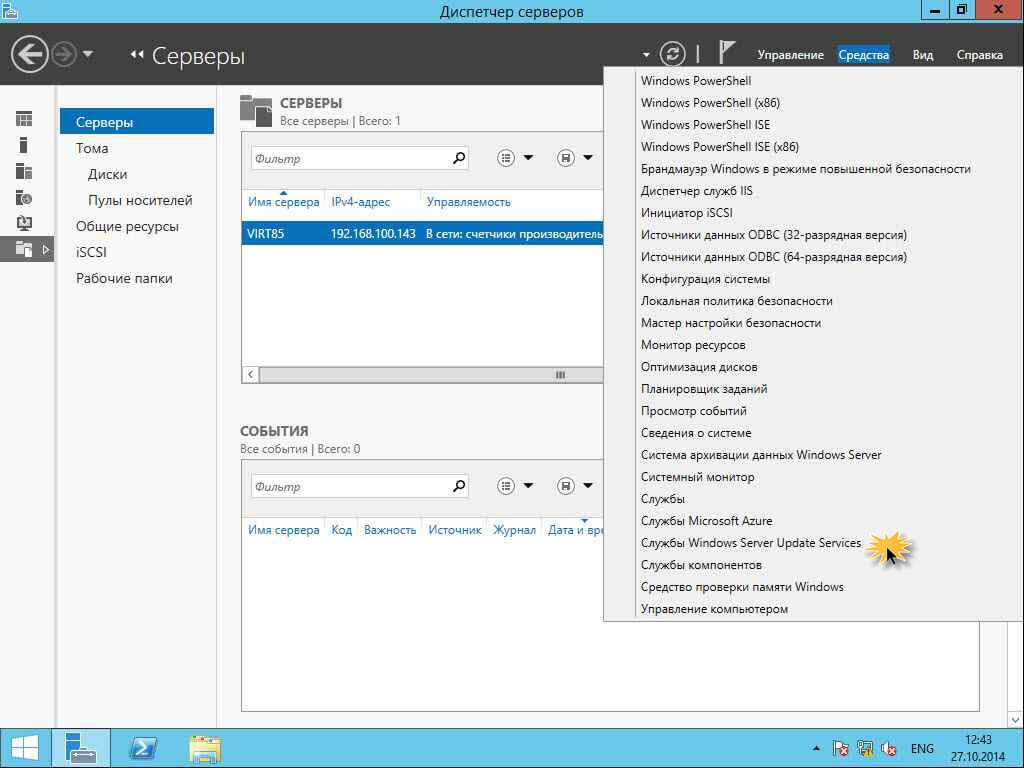The image size is (1024, 768).
Task: Choose Монитор ресурсов menu entry
Action: click(x=693, y=345)
